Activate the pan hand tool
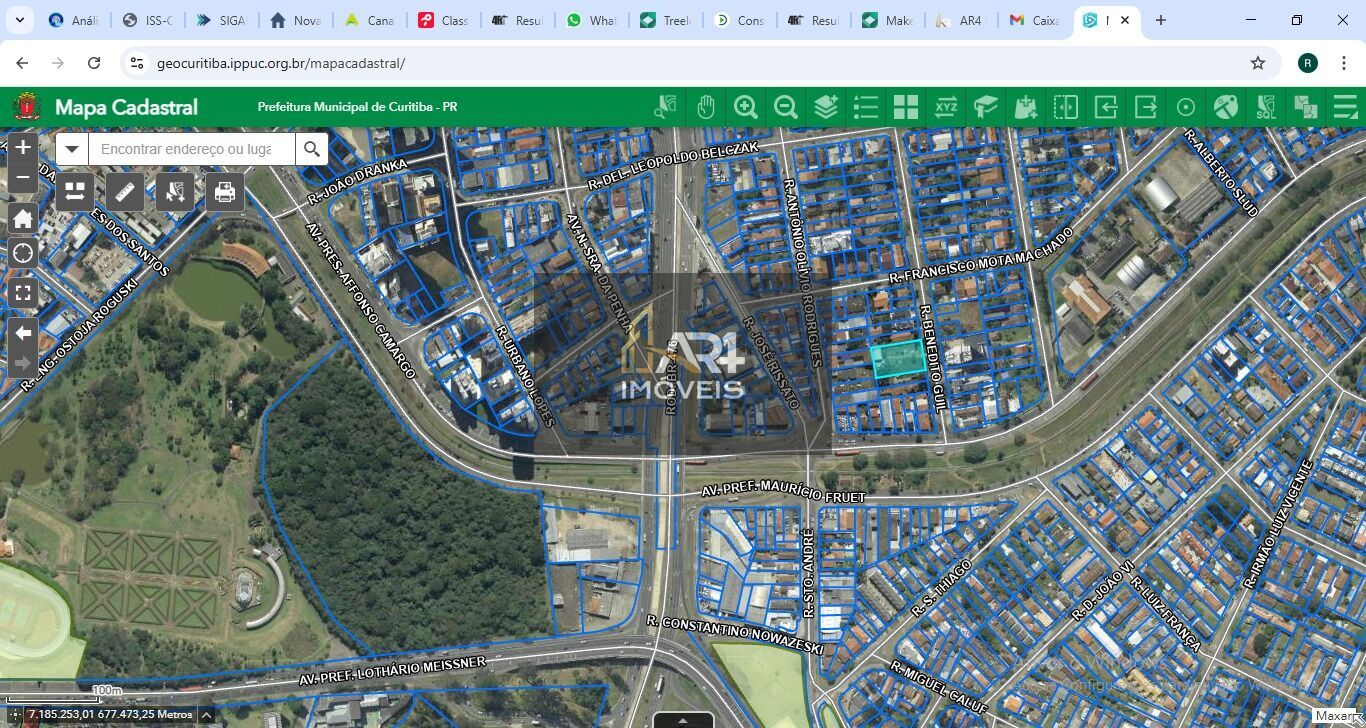The height and width of the screenshot is (728, 1366). (x=706, y=107)
